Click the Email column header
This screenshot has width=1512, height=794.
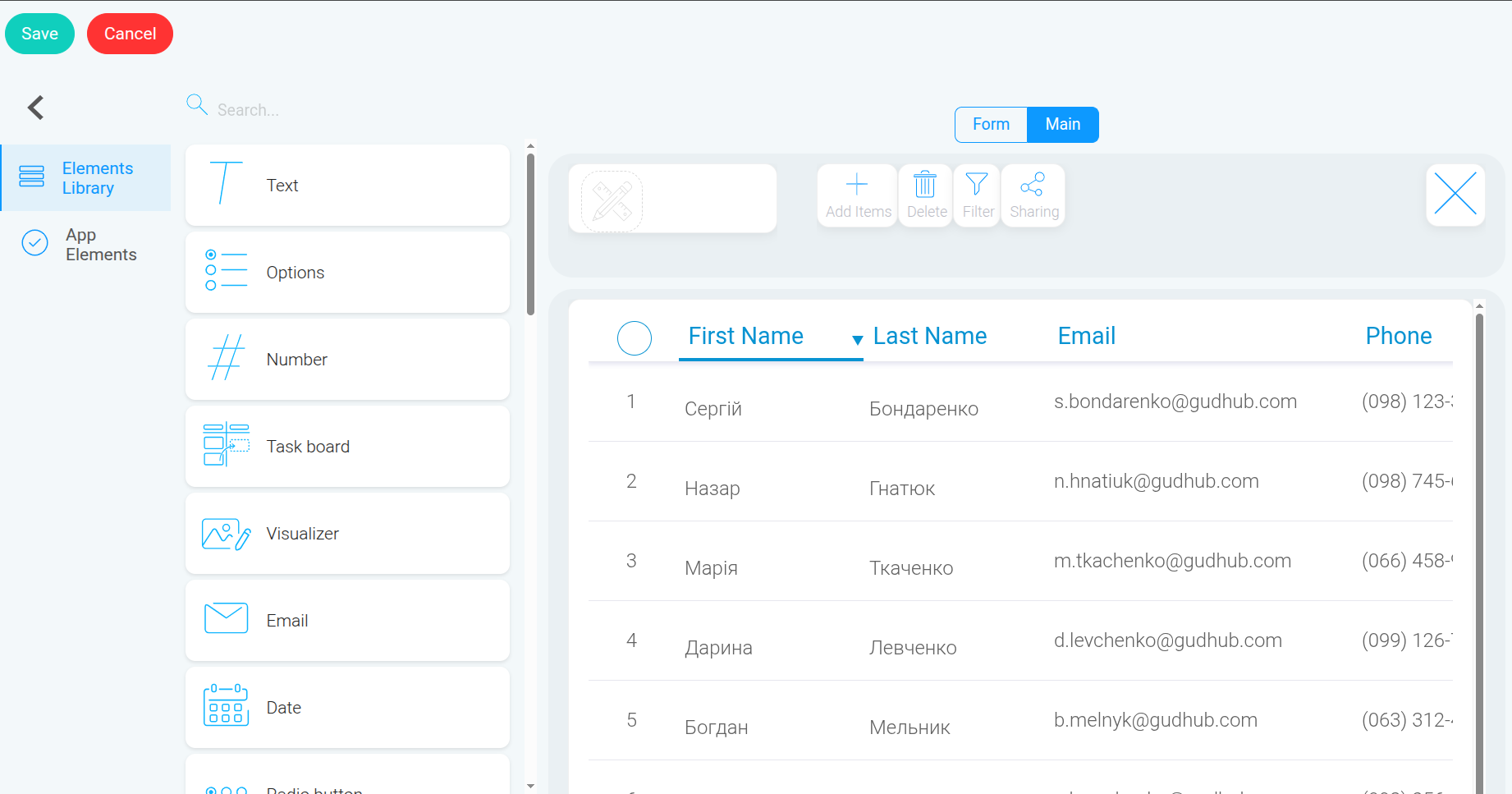click(x=1086, y=336)
